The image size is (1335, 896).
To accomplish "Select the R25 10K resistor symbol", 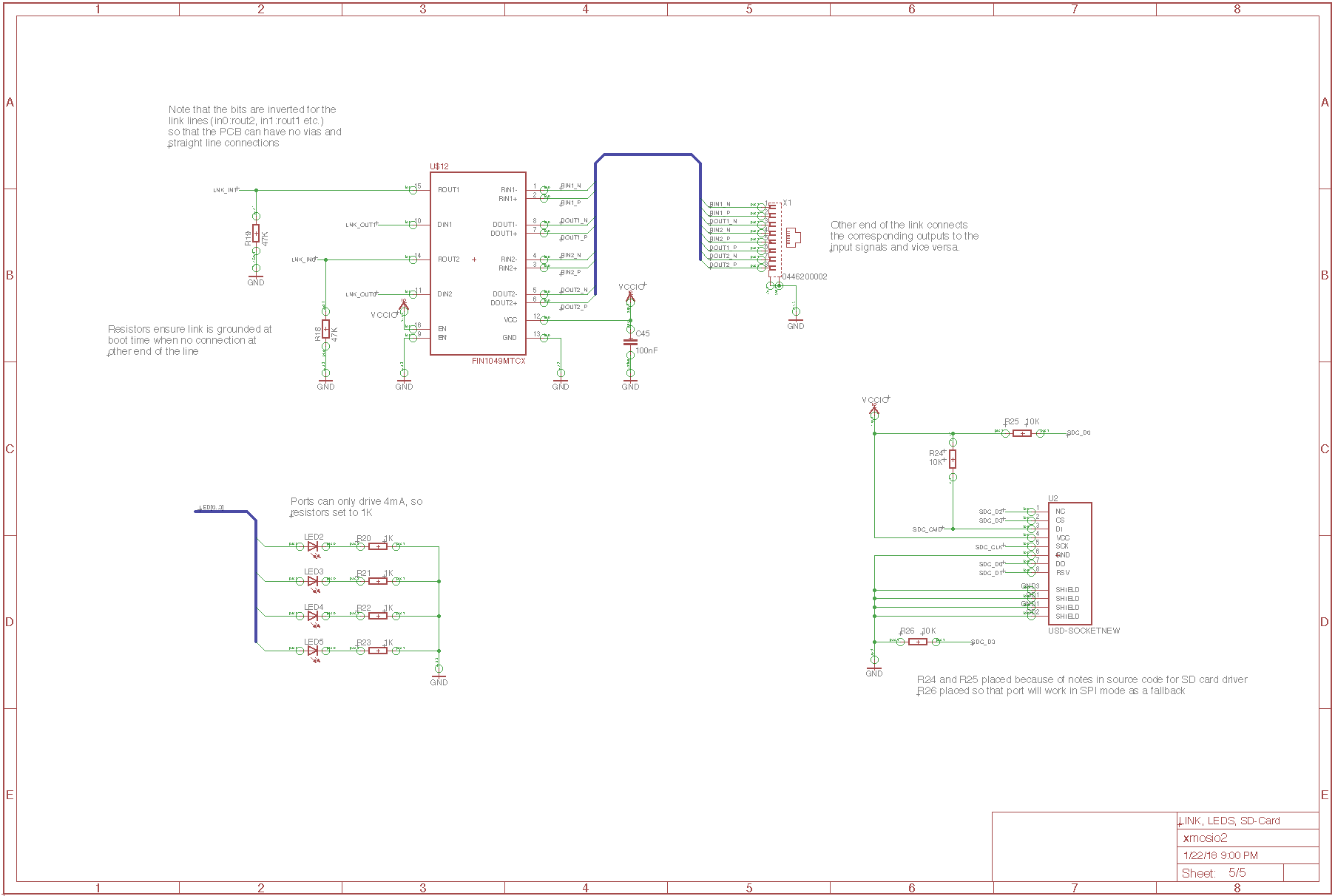I will (1022, 433).
